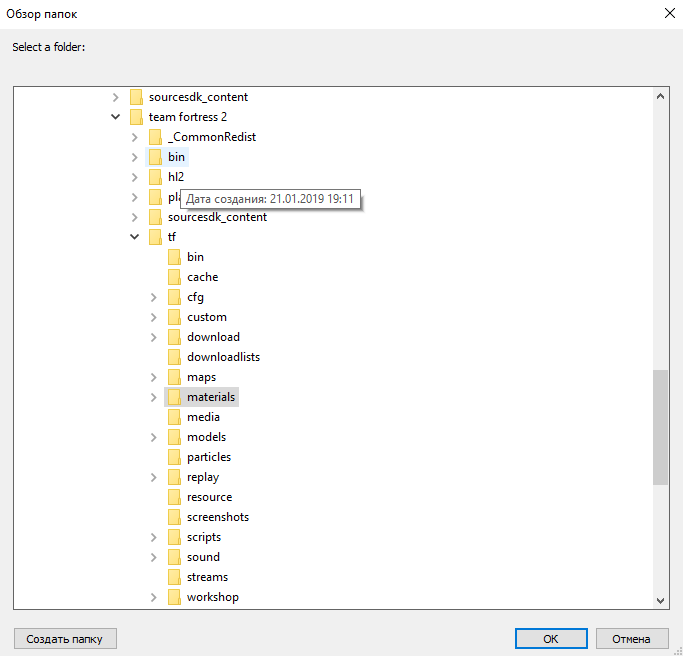
Task: Expand the workshop folder chevron
Action: click(x=154, y=597)
